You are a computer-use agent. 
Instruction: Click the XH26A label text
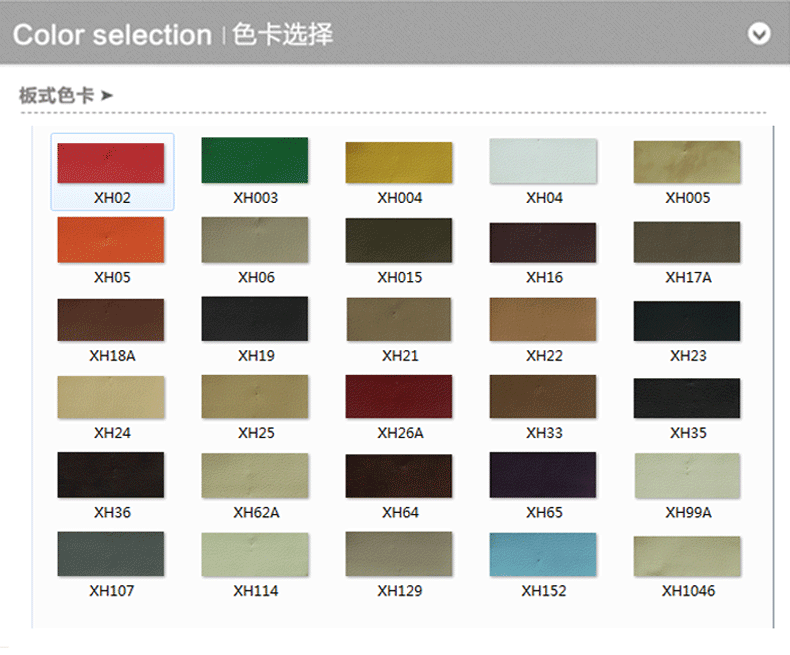click(401, 433)
